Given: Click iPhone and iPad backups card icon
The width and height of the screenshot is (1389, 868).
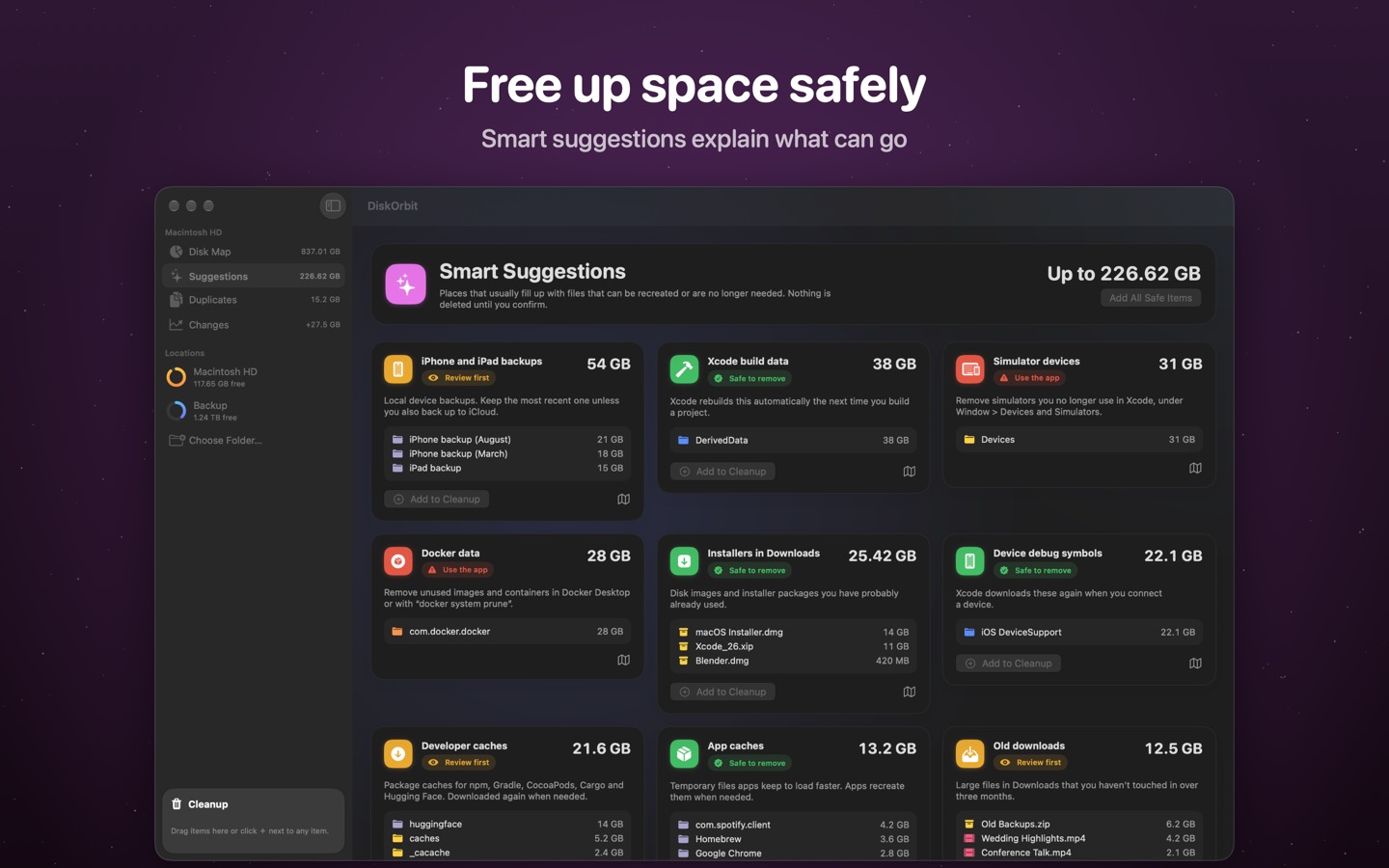Looking at the screenshot, I should coord(398,369).
